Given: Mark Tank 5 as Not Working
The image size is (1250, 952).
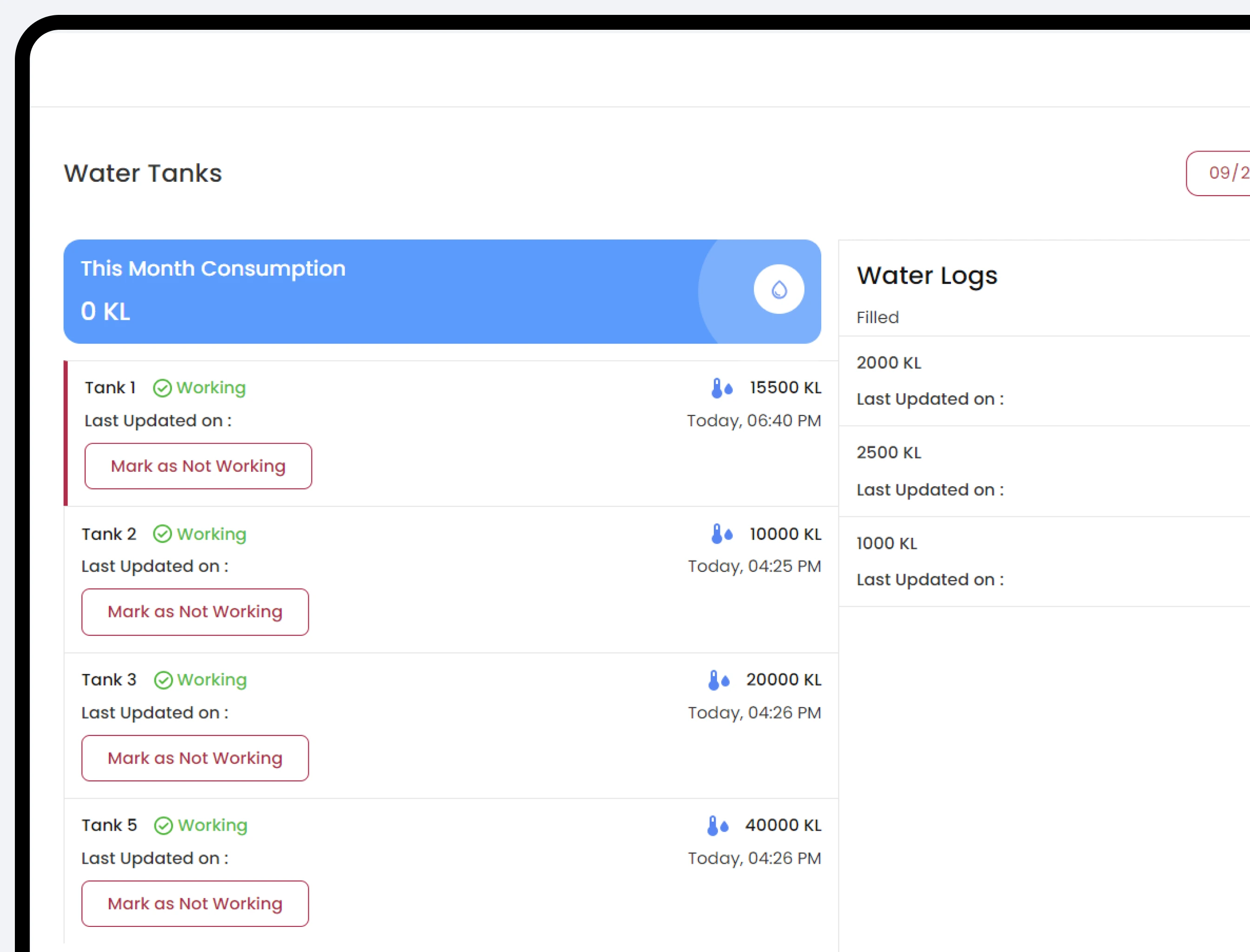Looking at the screenshot, I should point(195,904).
